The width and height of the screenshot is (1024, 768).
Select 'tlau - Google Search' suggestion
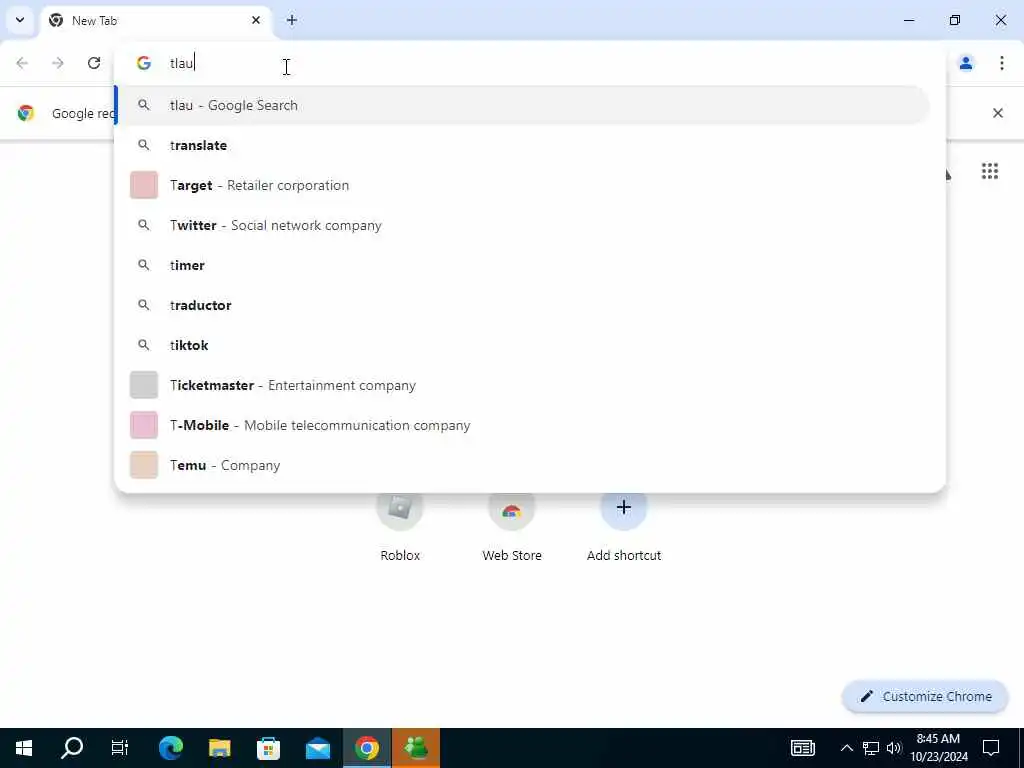click(522, 105)
